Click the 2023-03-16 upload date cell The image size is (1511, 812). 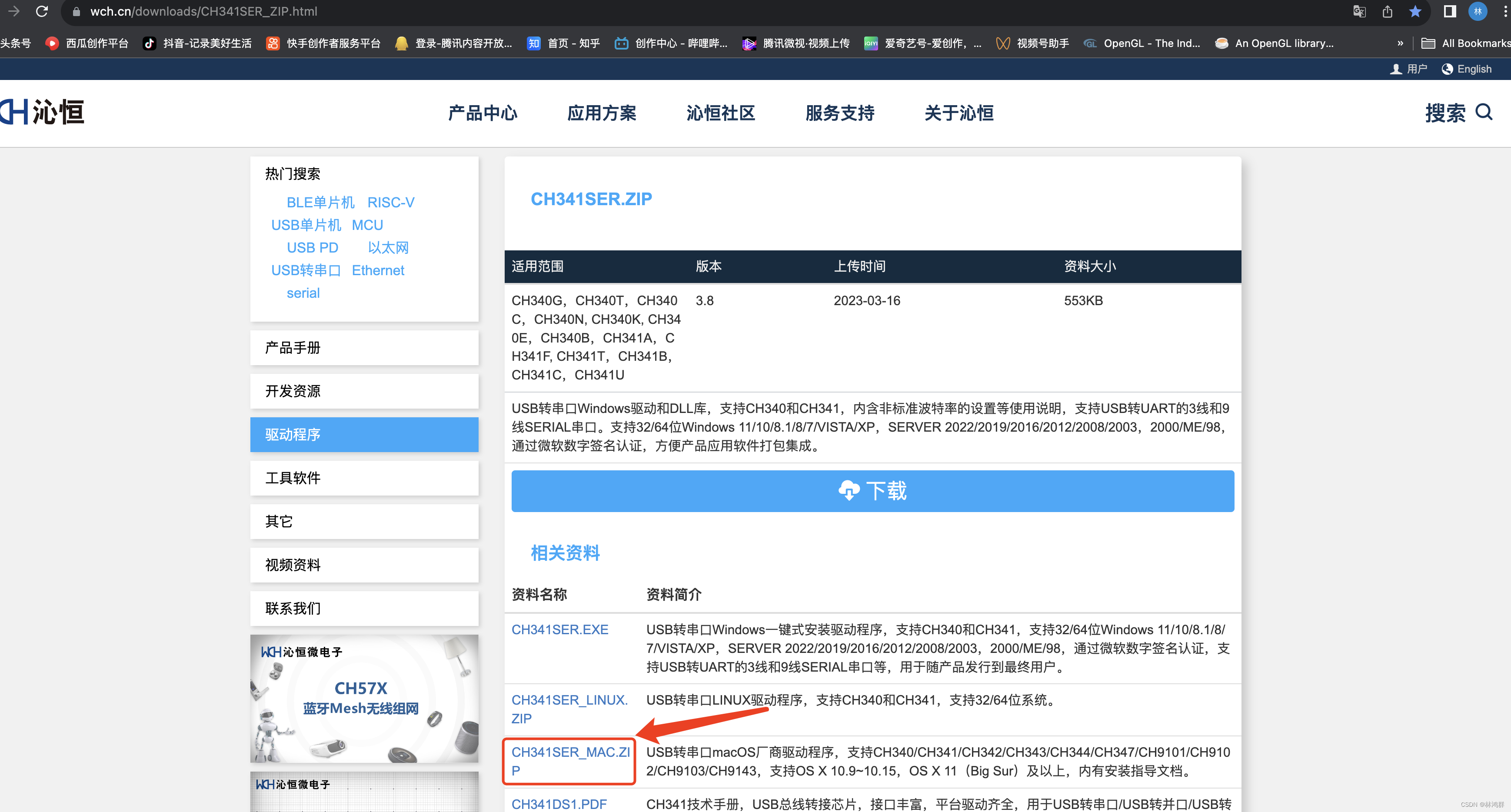[867, 301]
